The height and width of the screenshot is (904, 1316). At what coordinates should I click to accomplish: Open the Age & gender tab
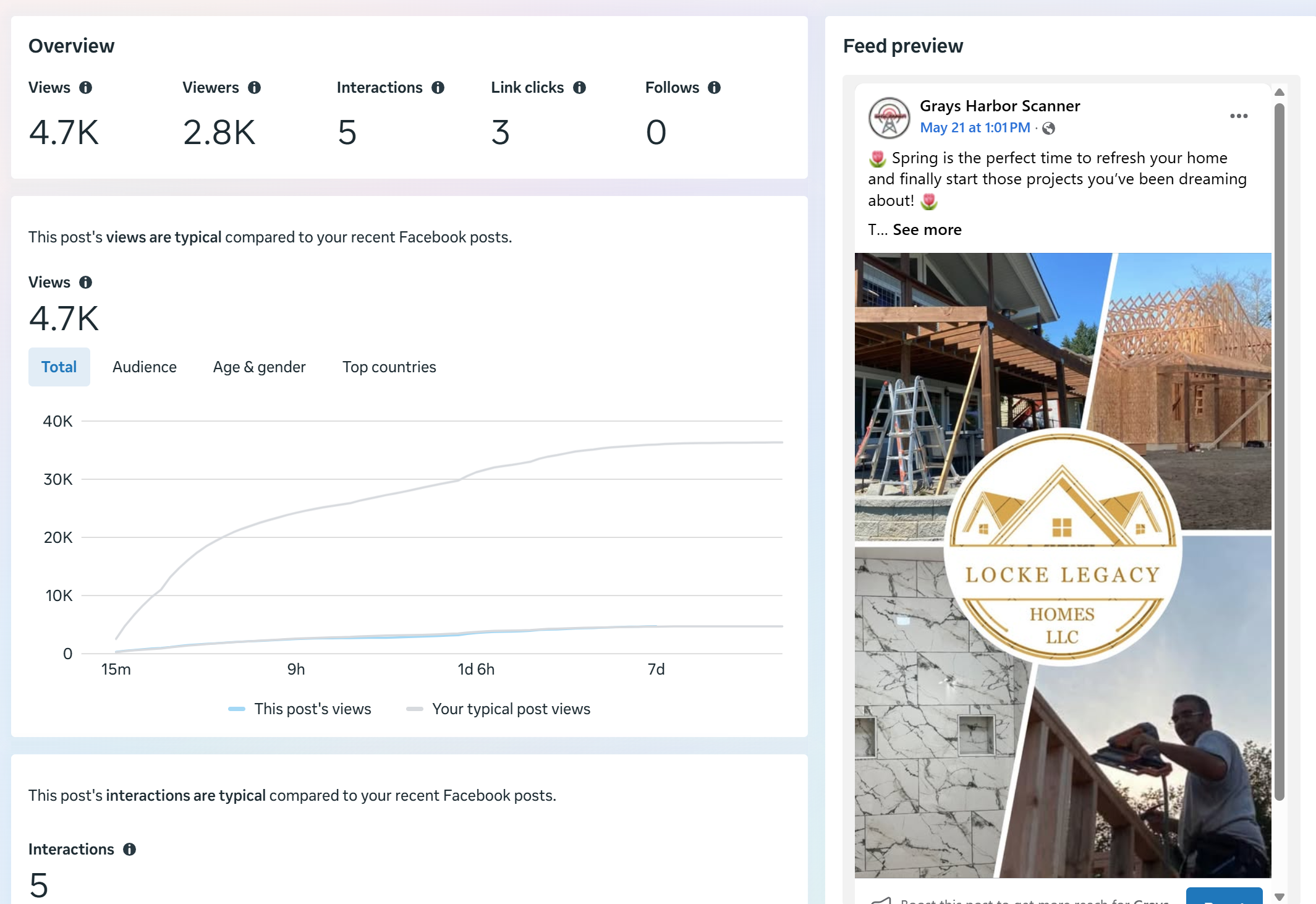[260, 367]
